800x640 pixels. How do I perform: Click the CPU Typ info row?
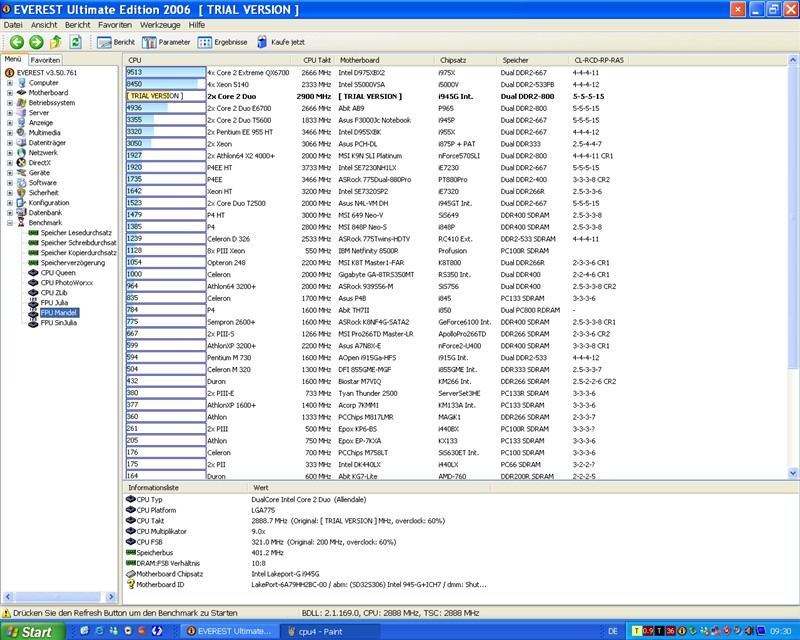tap(306, 500)
